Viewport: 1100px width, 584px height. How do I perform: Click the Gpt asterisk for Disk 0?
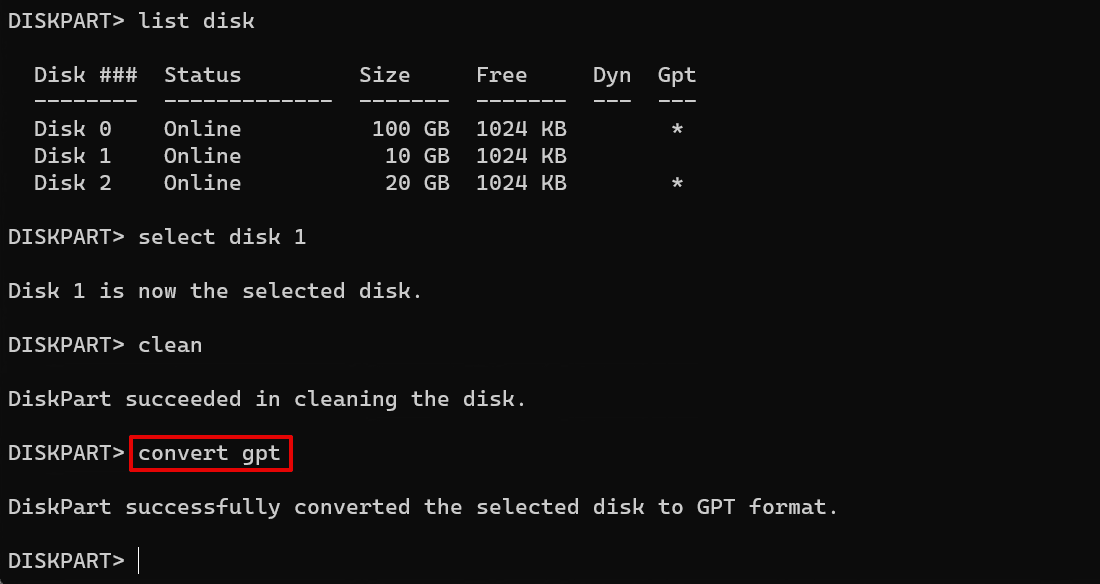tap(677, 130)
